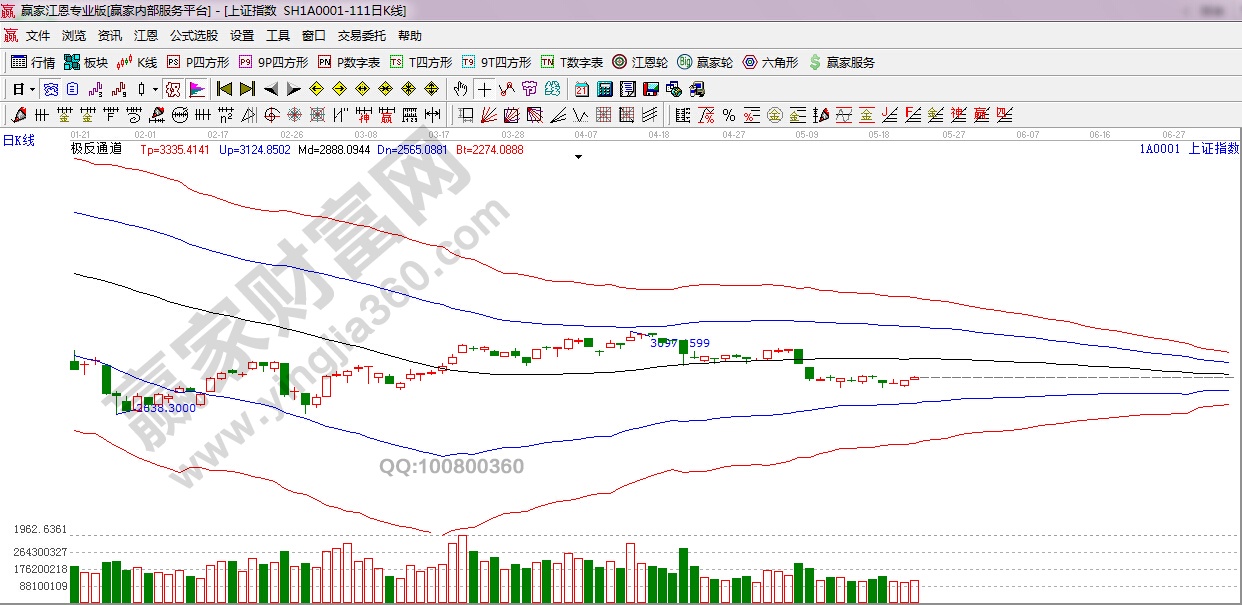Click the percent sign drawing tool
The width and height of the screenshot is (1242, 605).
pos(729,115)
